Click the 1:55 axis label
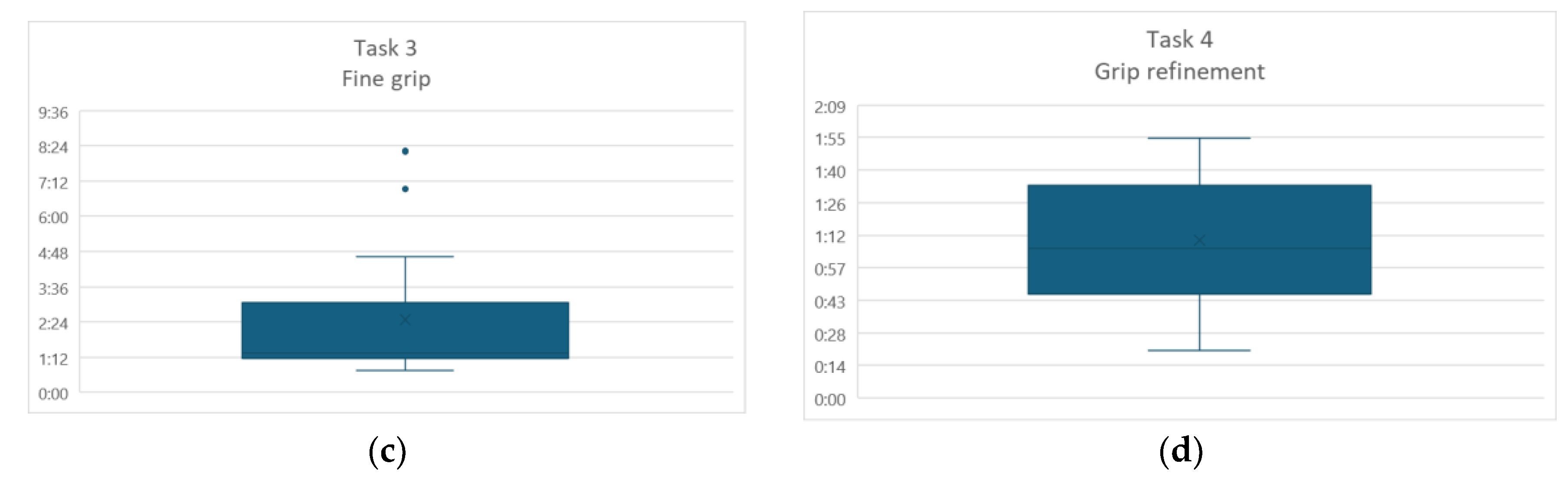 (x=830, y=140)
